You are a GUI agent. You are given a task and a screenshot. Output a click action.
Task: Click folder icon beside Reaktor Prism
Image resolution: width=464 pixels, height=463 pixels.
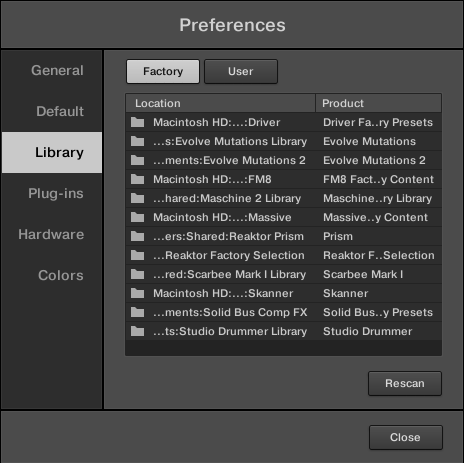(137, 236)
